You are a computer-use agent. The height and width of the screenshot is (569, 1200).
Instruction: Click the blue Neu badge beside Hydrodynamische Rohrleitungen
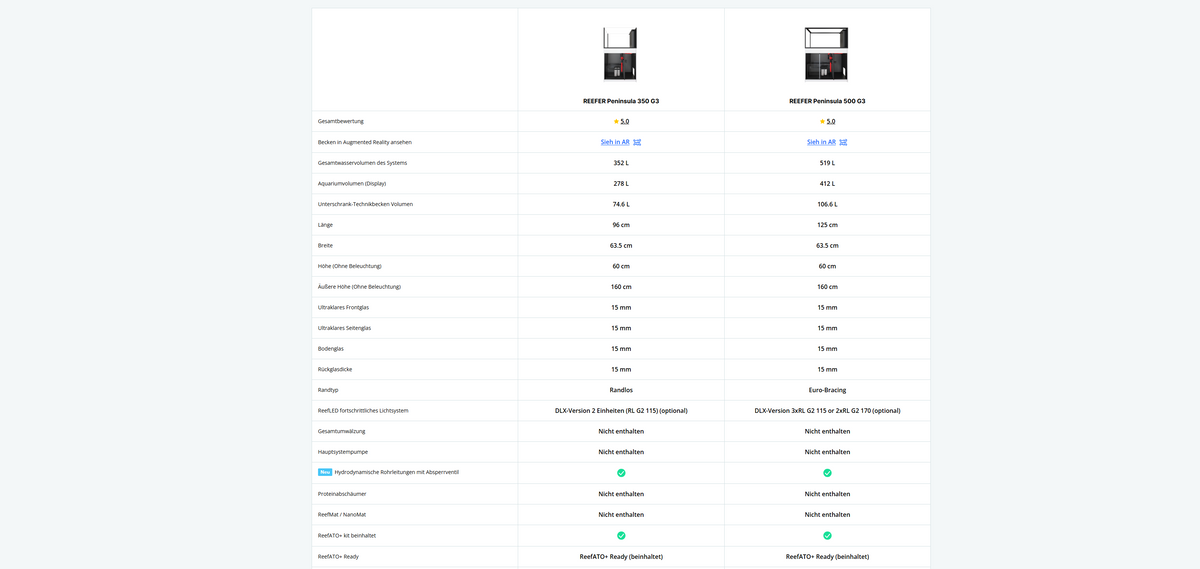tap(325, 472)
